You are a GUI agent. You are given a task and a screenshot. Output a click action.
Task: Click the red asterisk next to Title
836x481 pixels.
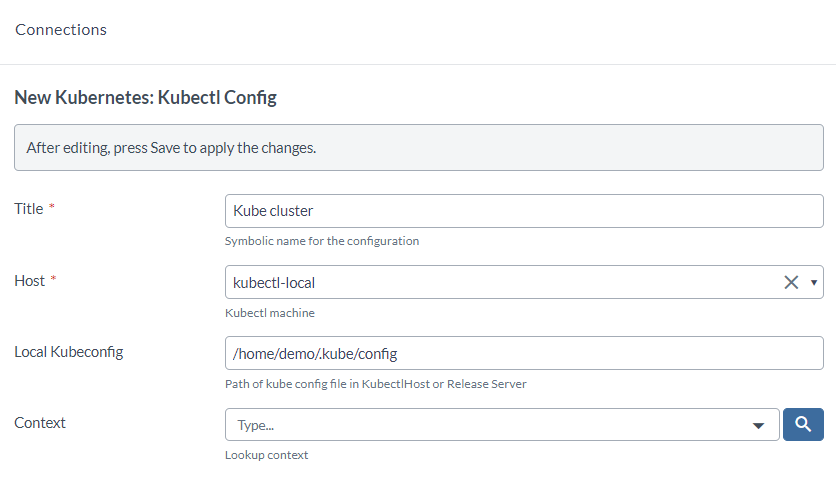click(52, 209)
